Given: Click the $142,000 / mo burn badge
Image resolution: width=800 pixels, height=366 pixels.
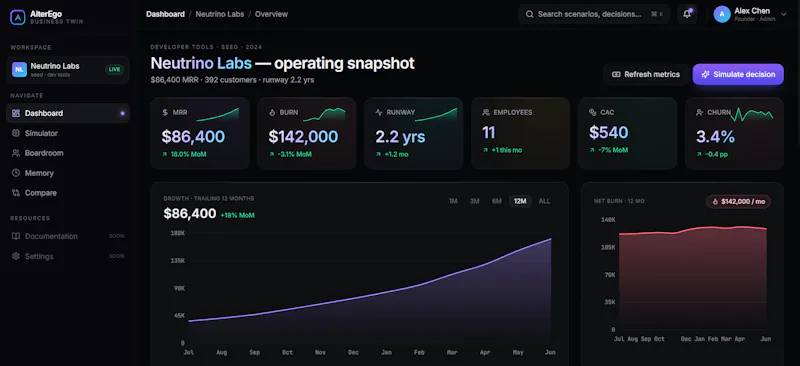Looking at the screenshot, I should (738, 202).
